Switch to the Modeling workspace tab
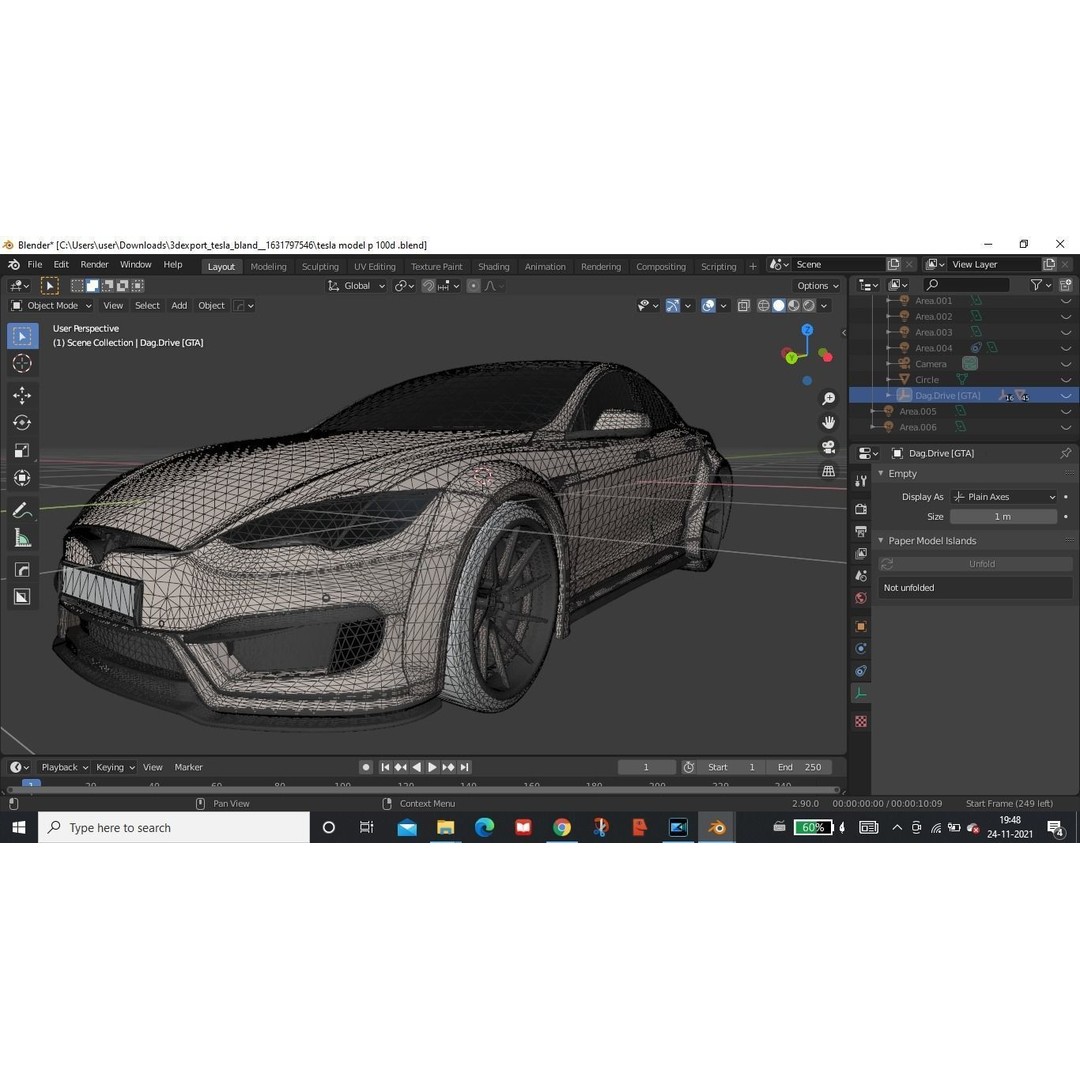 point(268,267)
